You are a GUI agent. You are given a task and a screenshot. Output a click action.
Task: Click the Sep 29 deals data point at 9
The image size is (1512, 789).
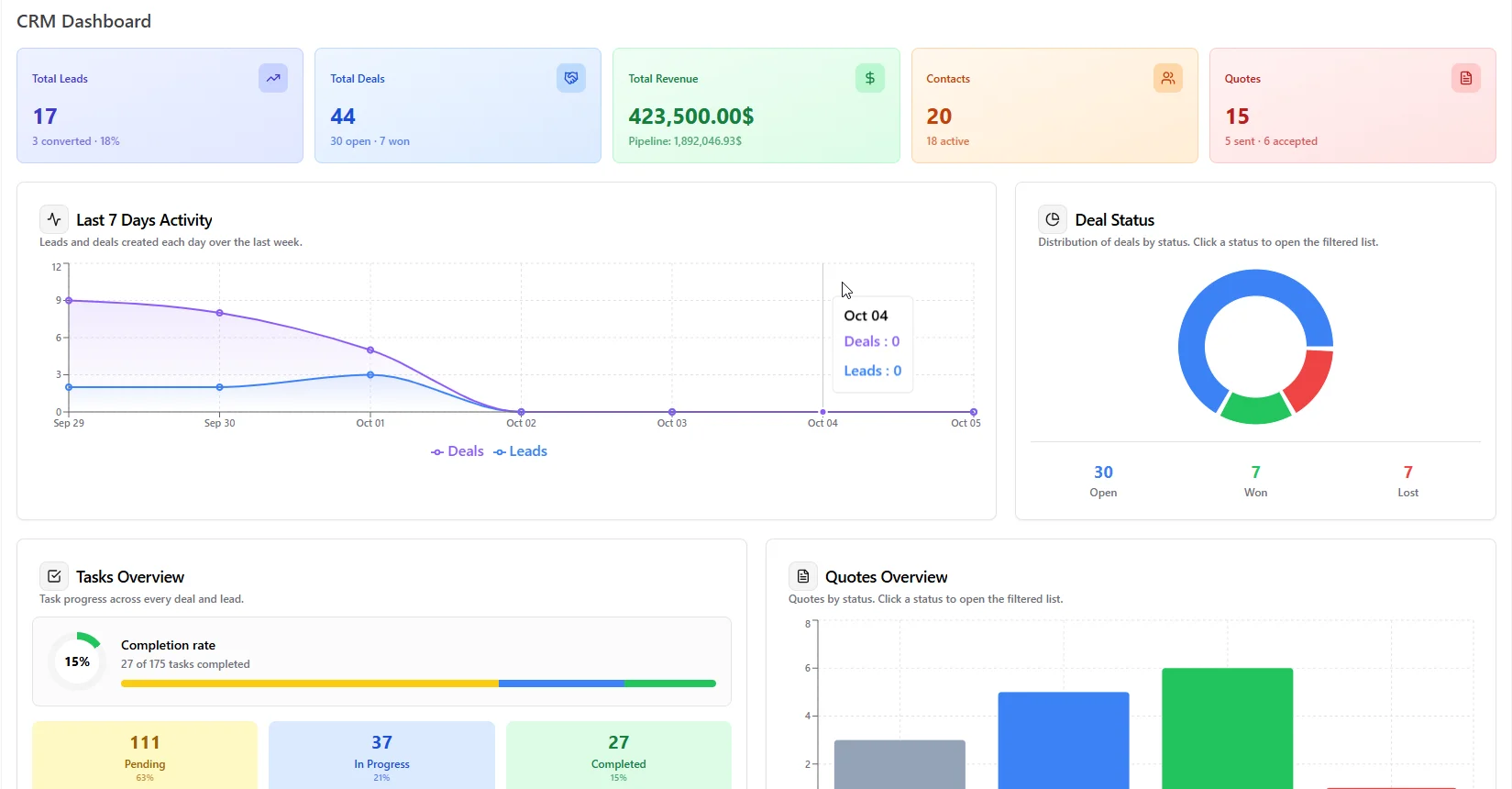tap(69, 301)
